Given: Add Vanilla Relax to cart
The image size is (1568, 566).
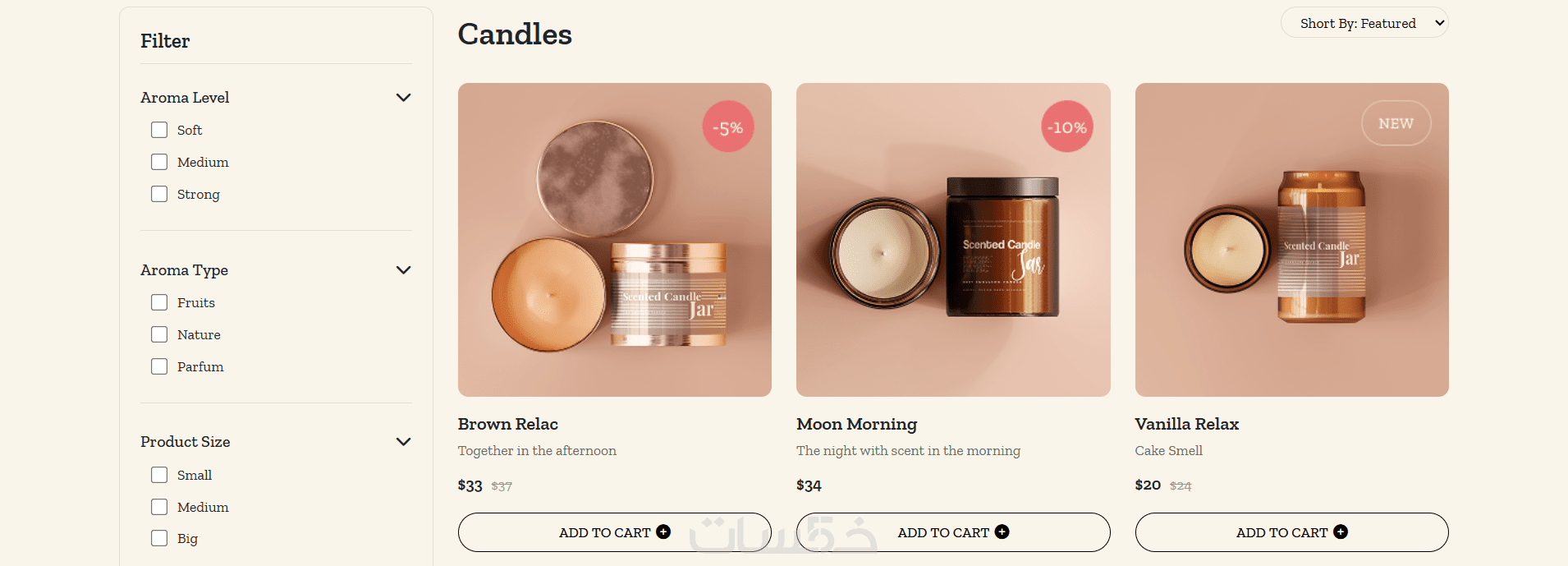Looking at the screenshot, I should 1291,532.
